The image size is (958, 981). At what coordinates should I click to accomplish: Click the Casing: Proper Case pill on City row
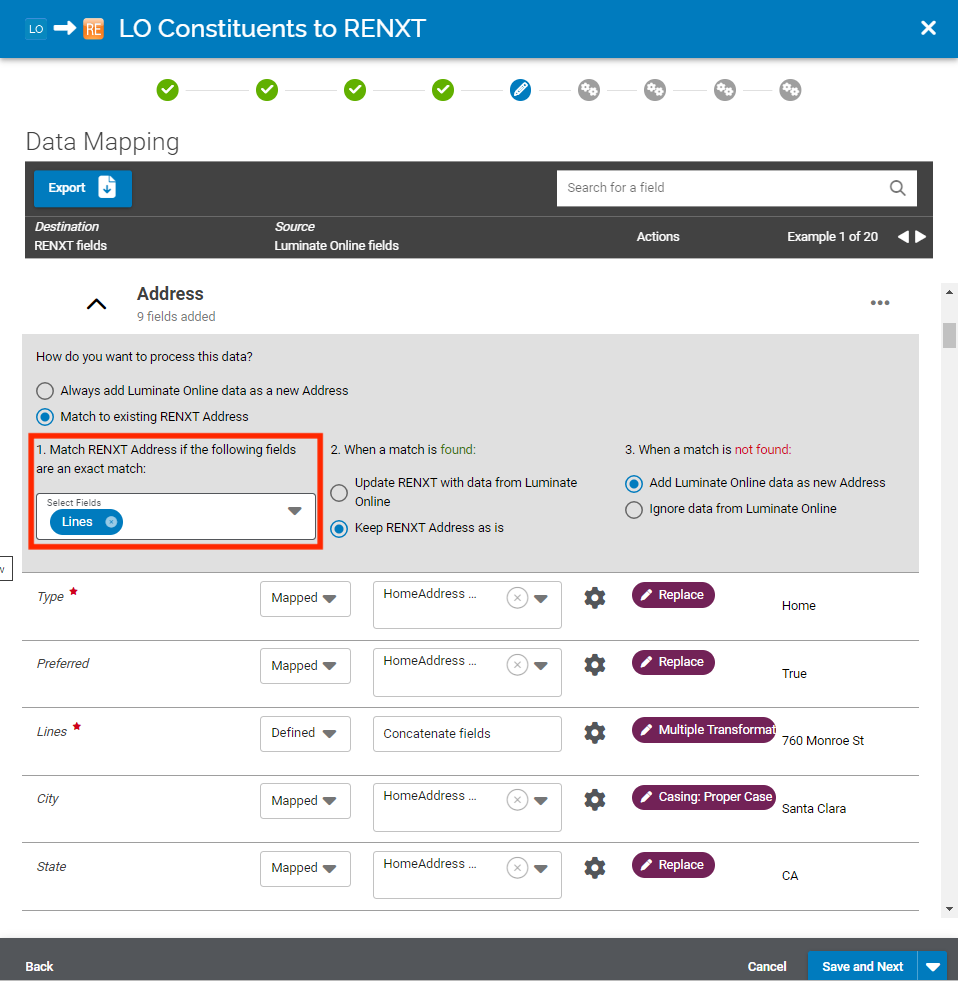[x=703, y=797]
